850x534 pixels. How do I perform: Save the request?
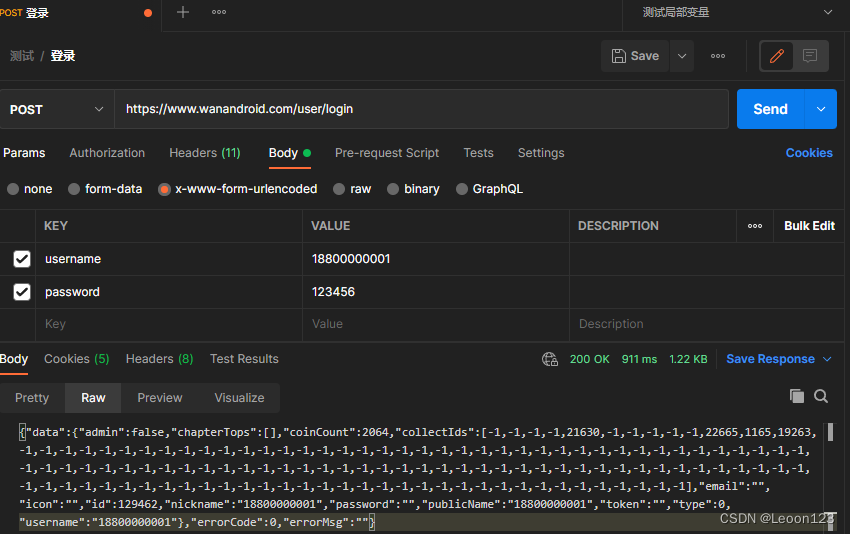(635, 56)
